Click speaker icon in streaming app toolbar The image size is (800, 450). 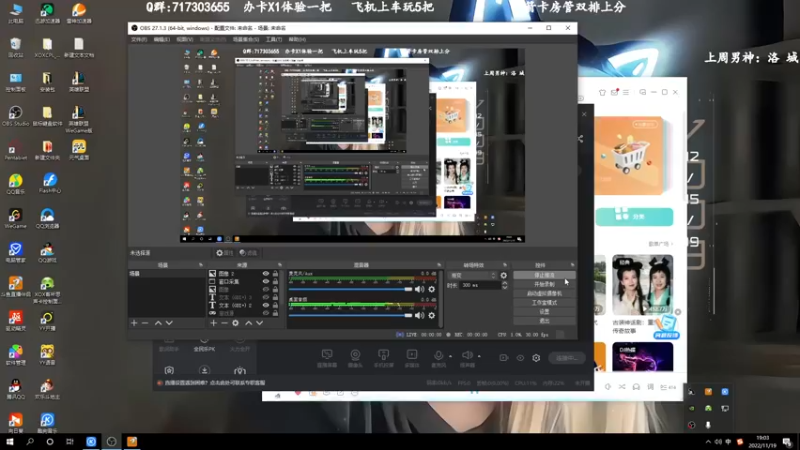click(x=467, y=355)
